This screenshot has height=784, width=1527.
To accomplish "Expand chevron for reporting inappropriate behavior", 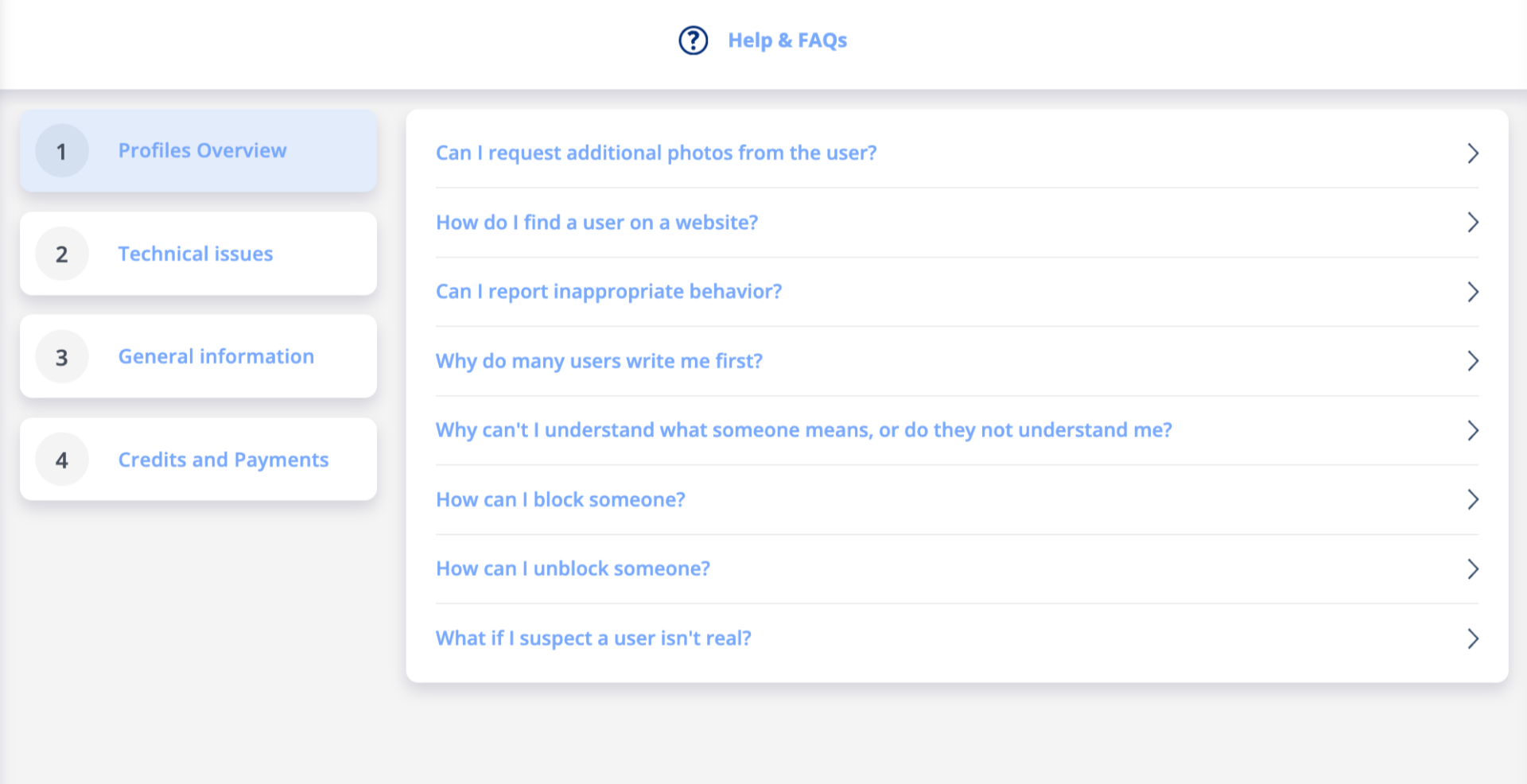I will (x=1472, y=292).
